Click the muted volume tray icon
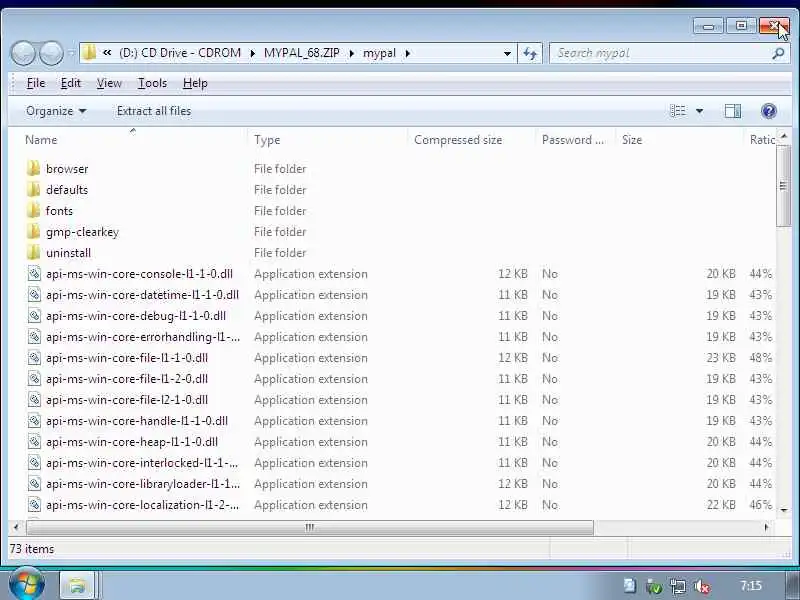The width and height of the screenshot is (800, 600). click(702, 586)
